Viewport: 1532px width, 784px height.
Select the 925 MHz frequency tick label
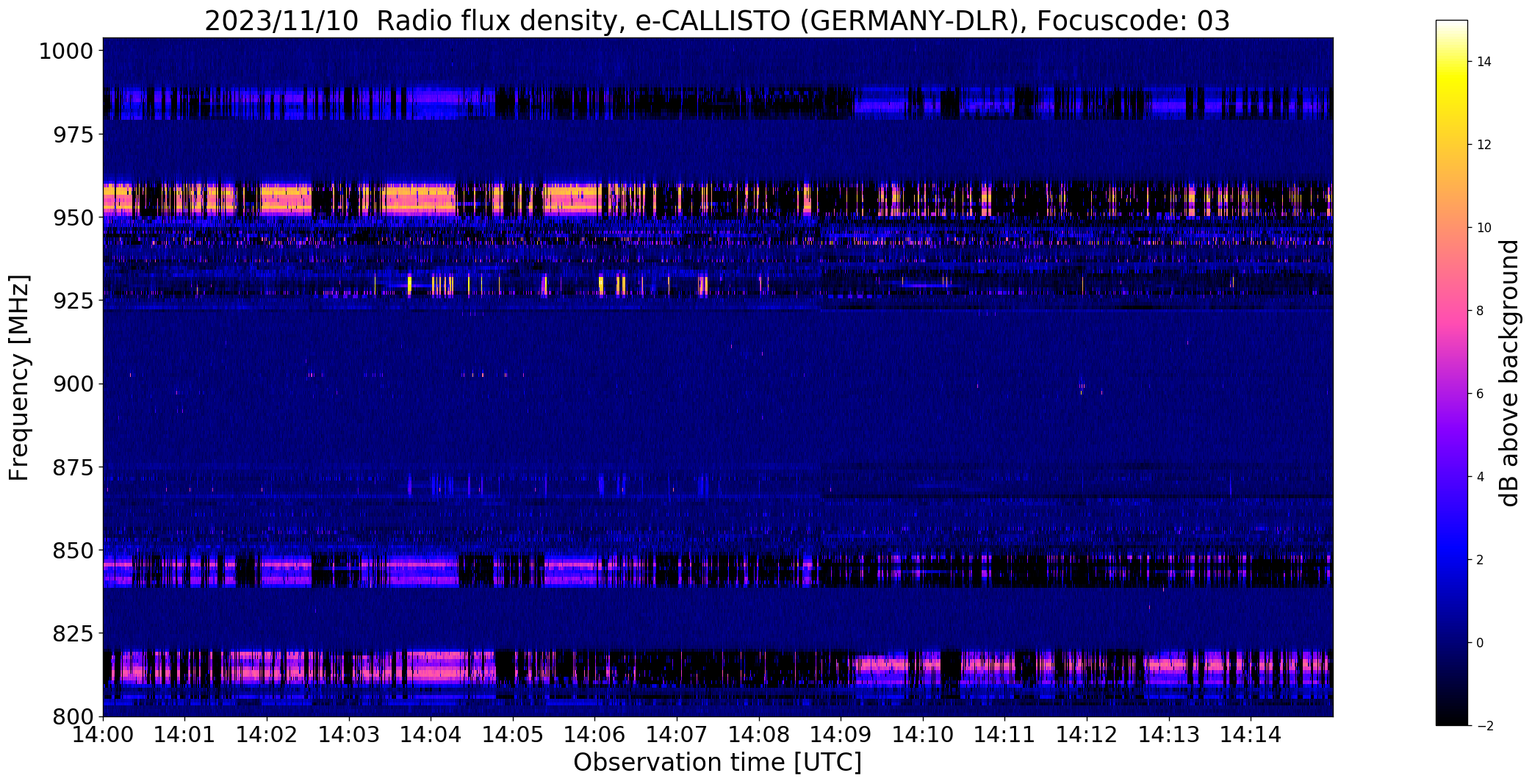click(73, 301)
